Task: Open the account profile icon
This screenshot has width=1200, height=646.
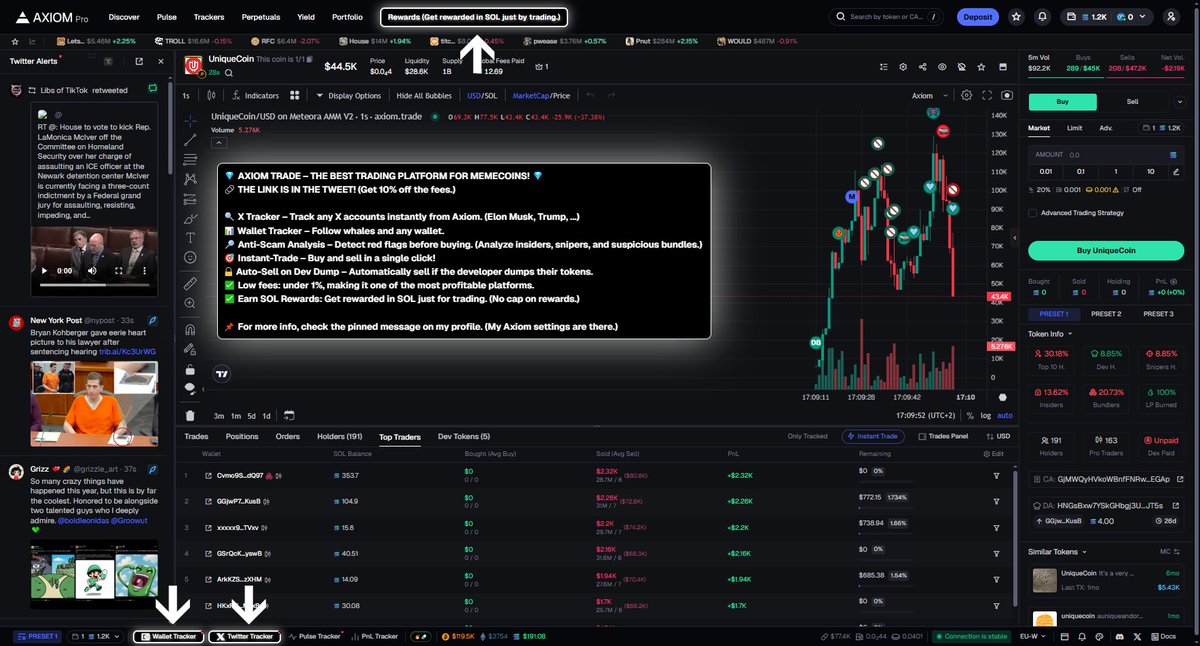Action: (1172, 17)
